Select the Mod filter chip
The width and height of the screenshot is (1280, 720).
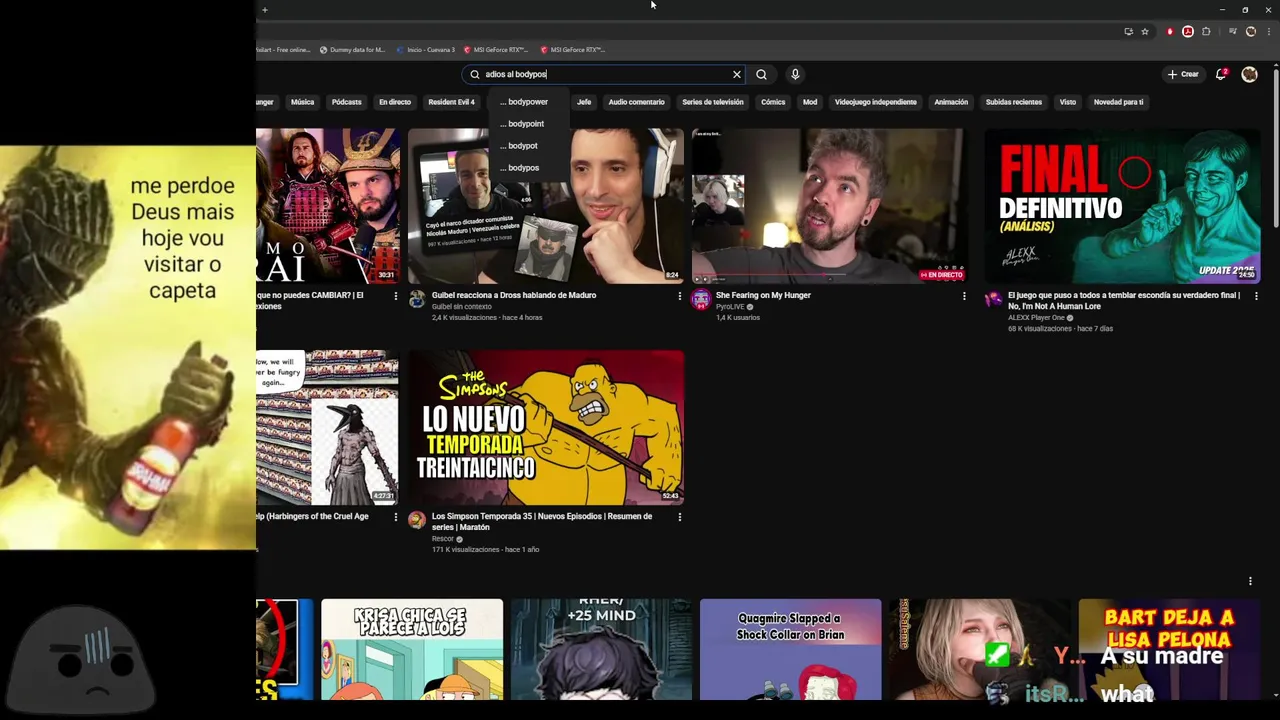[x=810, y=102]
